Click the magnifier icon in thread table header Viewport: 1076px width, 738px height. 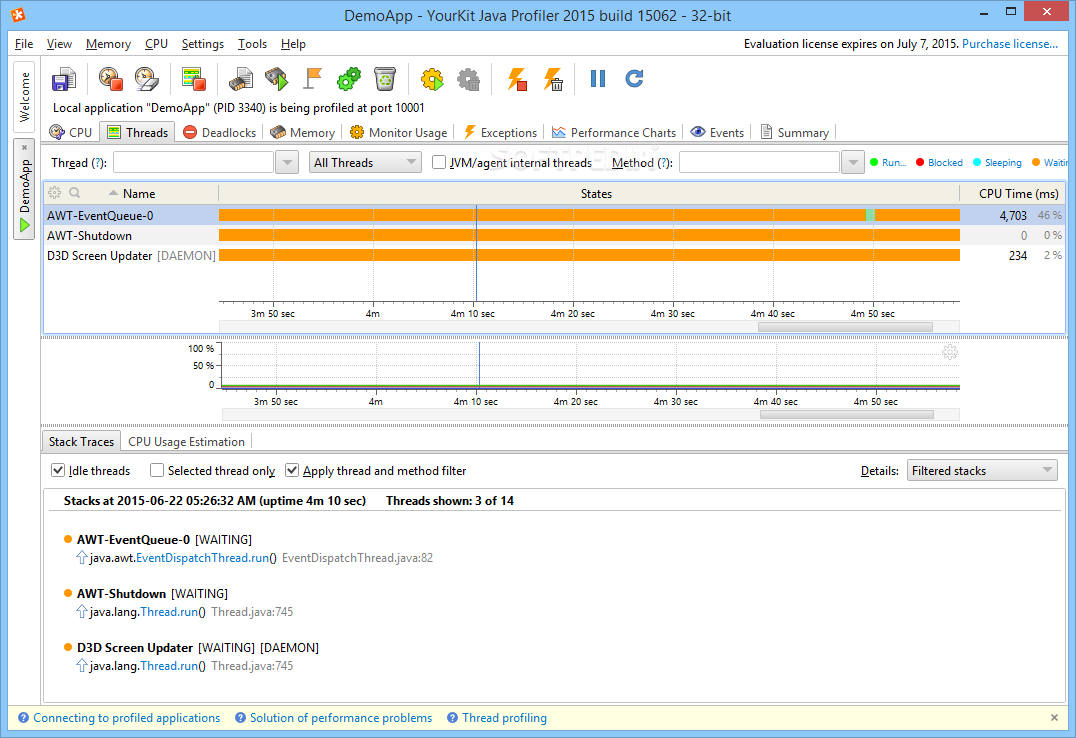pyautogui.click(x=74, y=193)
